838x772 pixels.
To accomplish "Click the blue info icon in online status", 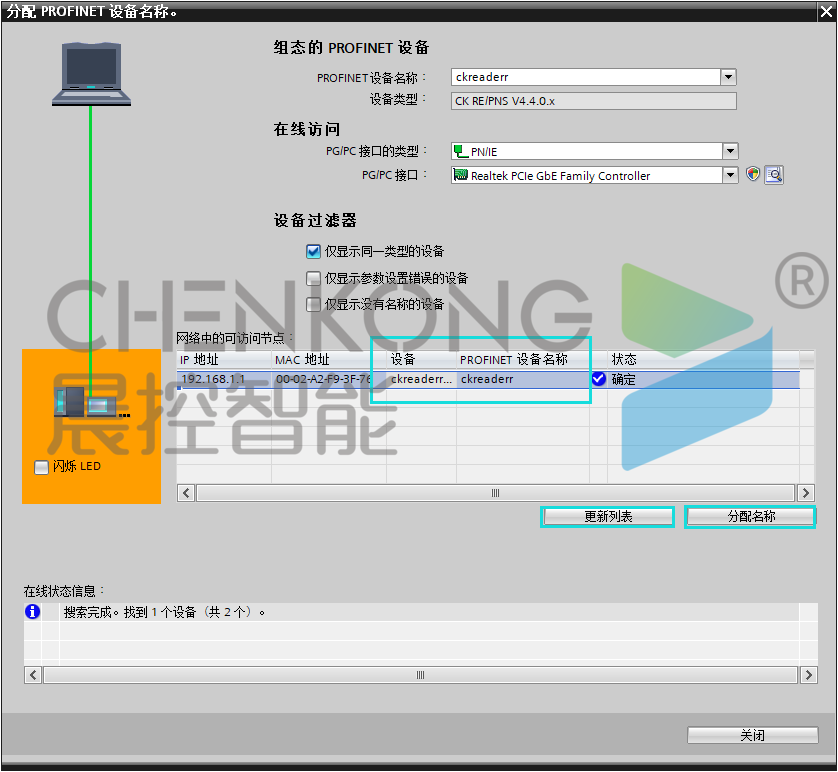I will coord(33,611).
